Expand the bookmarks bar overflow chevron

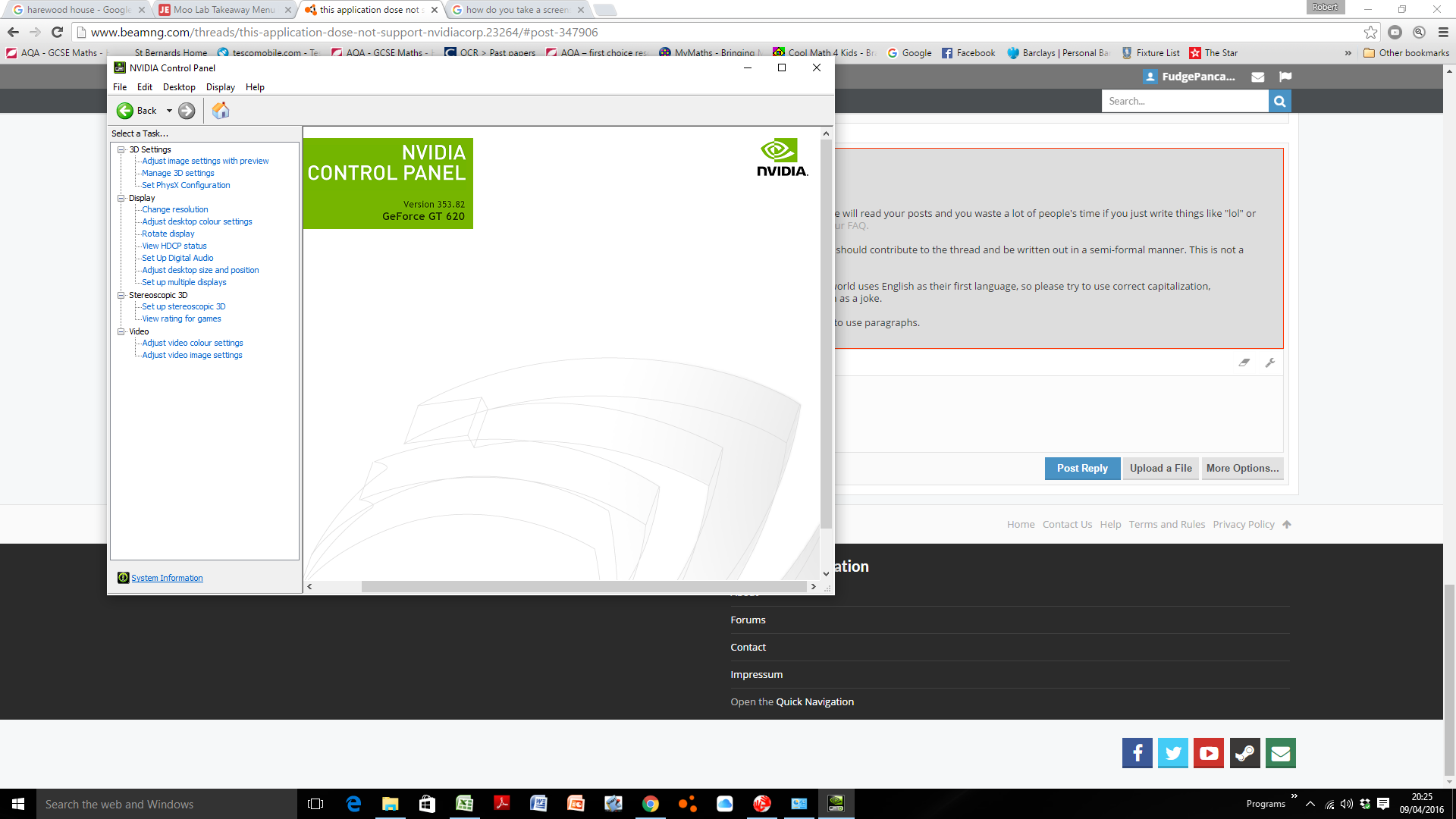click(1348, 53)
